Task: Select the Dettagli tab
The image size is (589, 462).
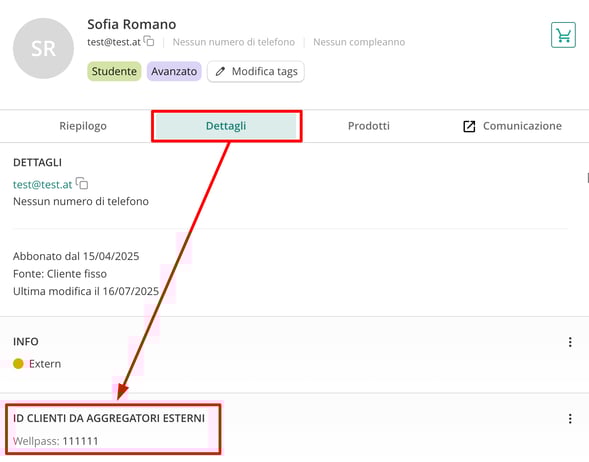Action: [x=227, y=126]
